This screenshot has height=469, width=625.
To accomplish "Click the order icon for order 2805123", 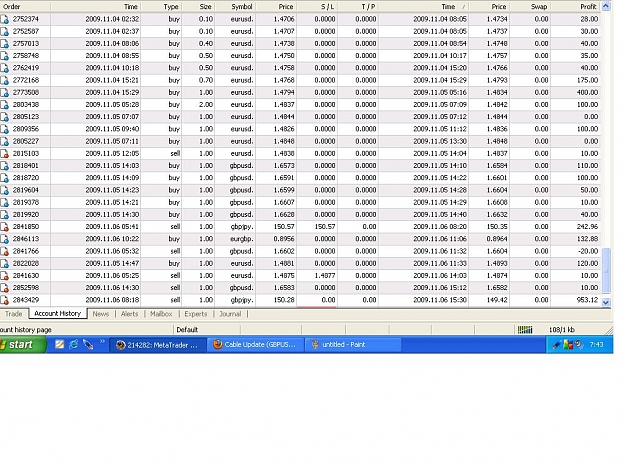I will [5, 117].
